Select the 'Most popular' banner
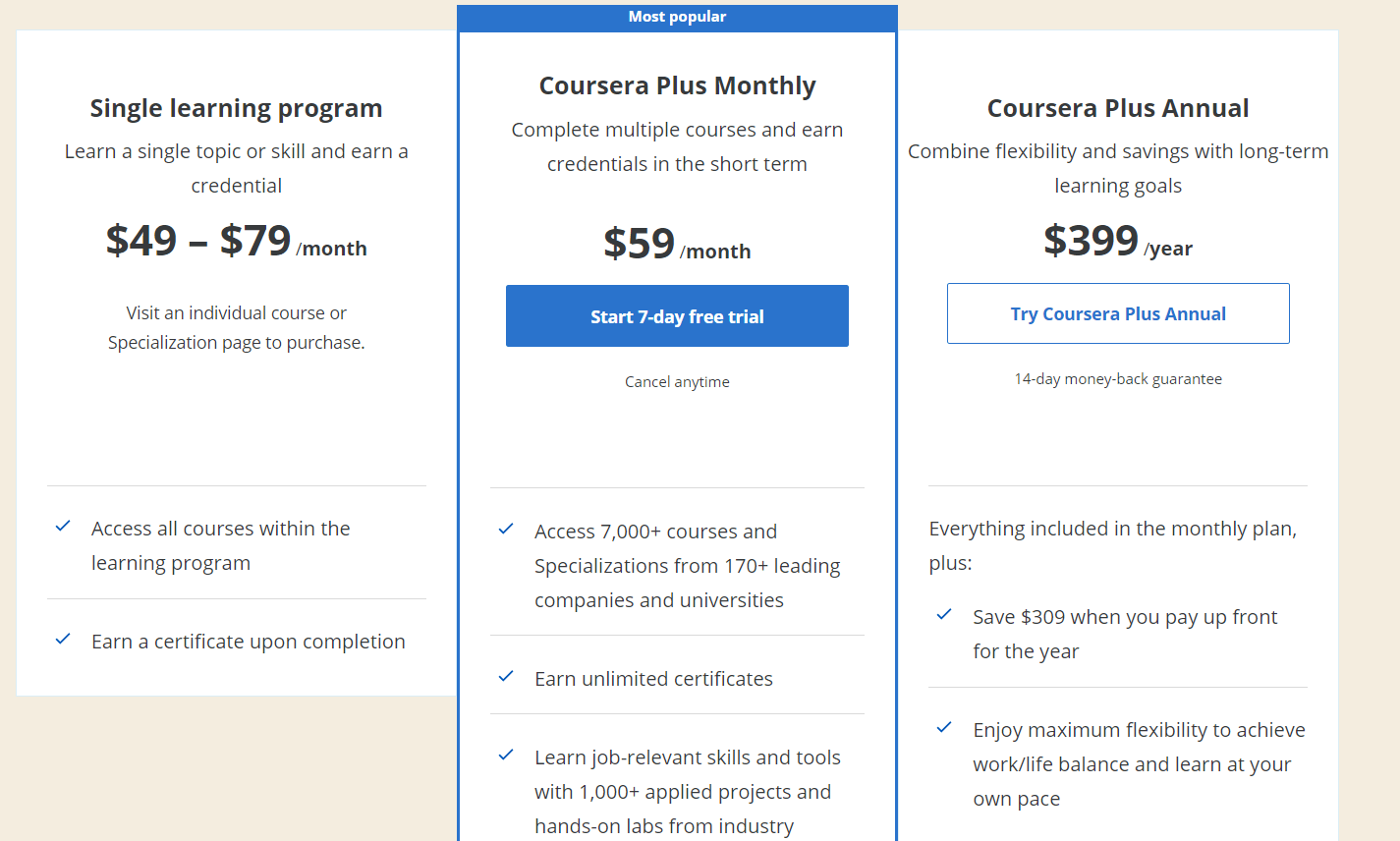1400x841 pixels. 677,16
